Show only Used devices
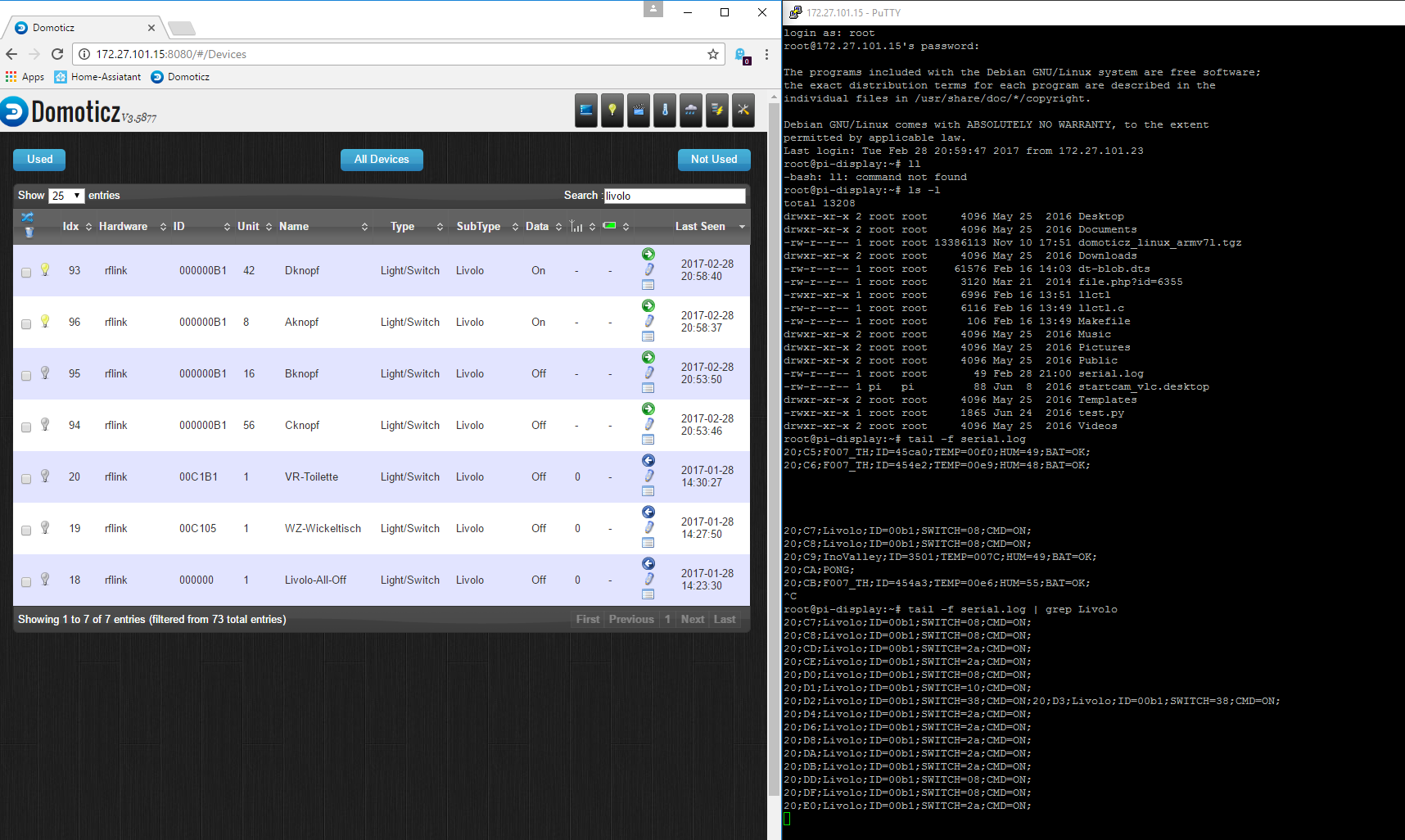The height and width of the screenshot is (840, 1405). pyautogui.click(x=39, y=160)
